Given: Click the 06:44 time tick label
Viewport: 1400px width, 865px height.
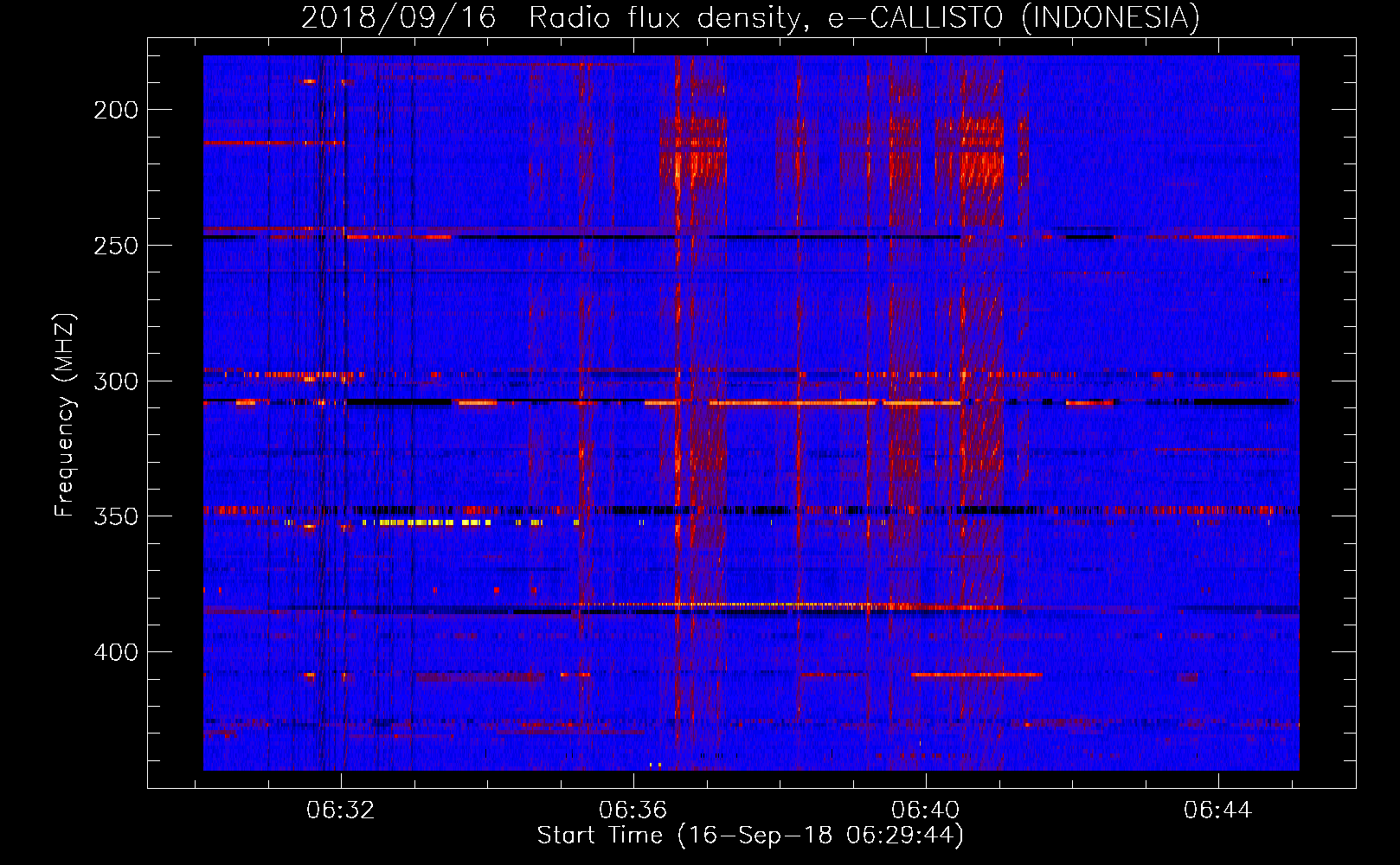Looking at the screenshot, I should tap(1218, 811).
